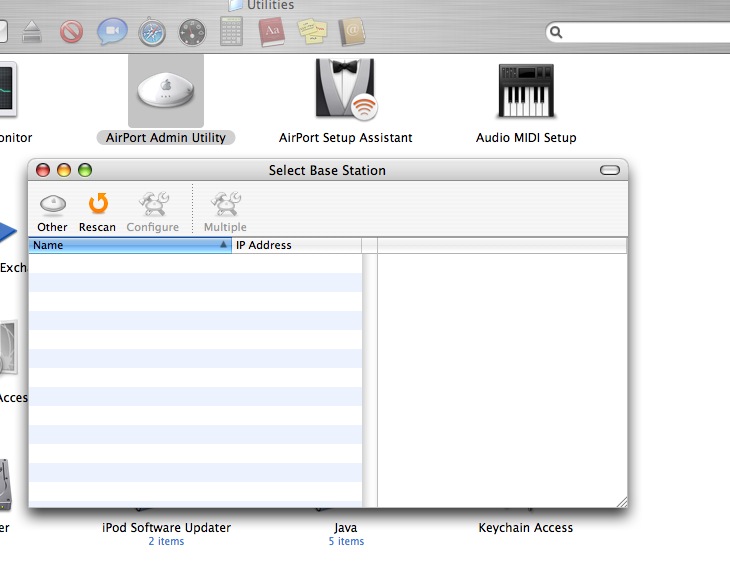730x565 pixels.
Task: Open AirPort Admin Utility in Finder
Action: [x=166, y=90]
